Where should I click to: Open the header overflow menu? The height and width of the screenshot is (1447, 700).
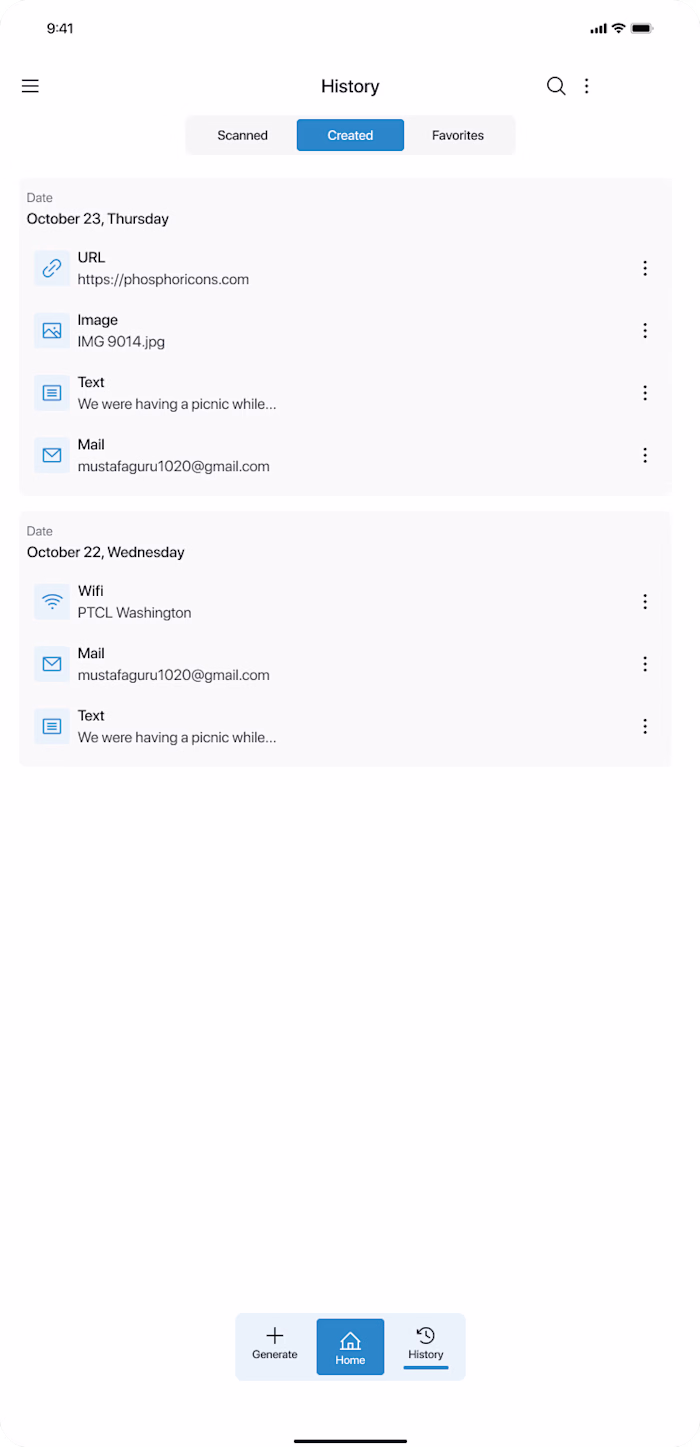[x=587, y=86]
